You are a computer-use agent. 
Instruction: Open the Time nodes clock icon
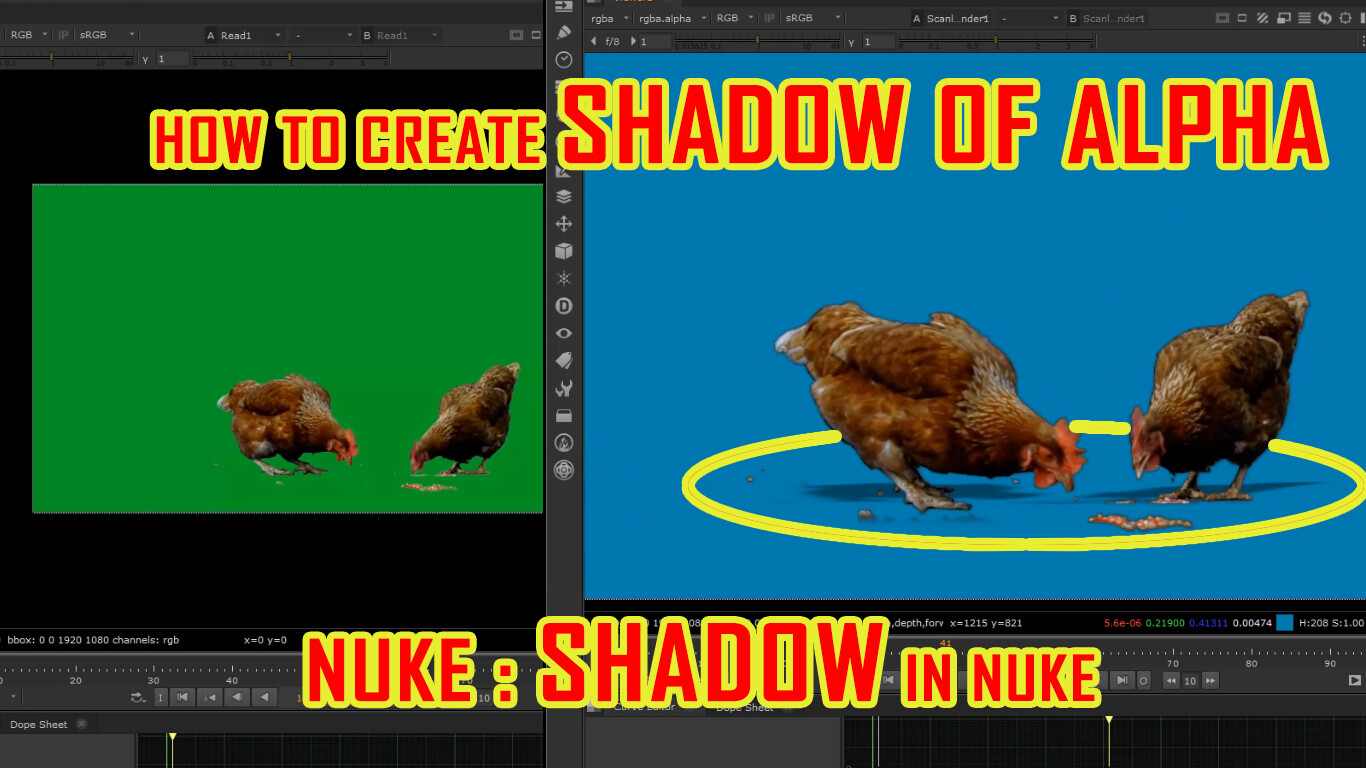click(x=564, y=60)
